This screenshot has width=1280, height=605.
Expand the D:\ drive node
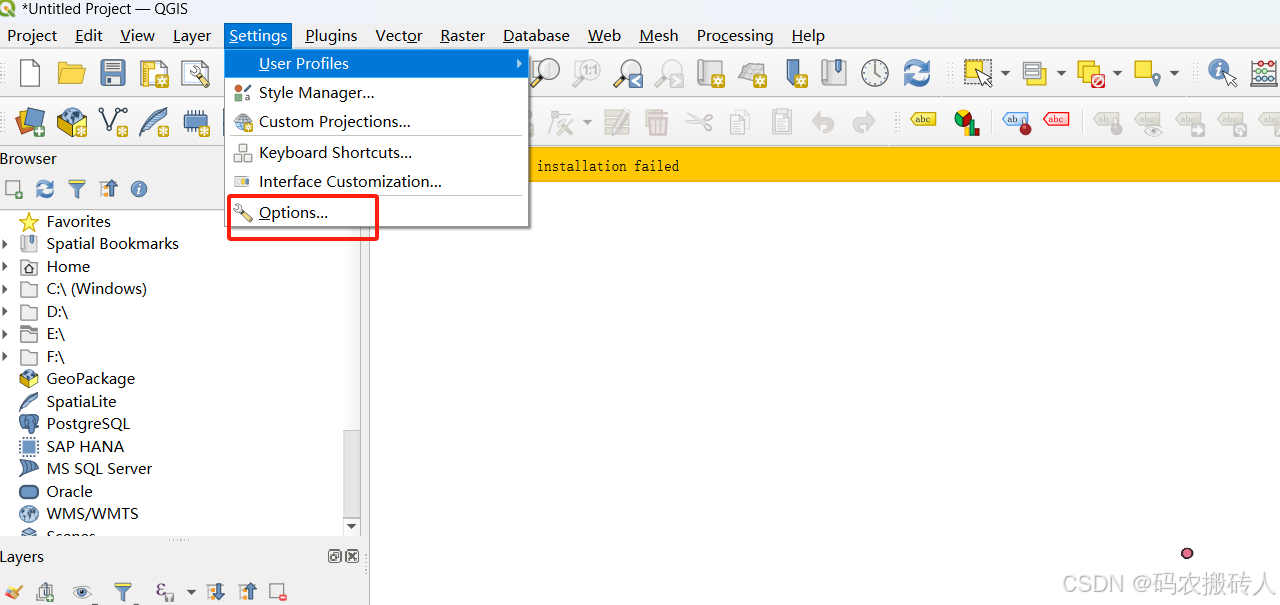5,312
